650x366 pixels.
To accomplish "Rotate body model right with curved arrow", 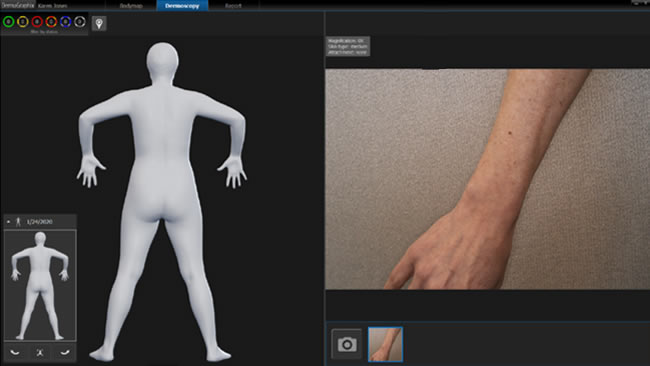I will pyautogui.click(x=65, y=353).
